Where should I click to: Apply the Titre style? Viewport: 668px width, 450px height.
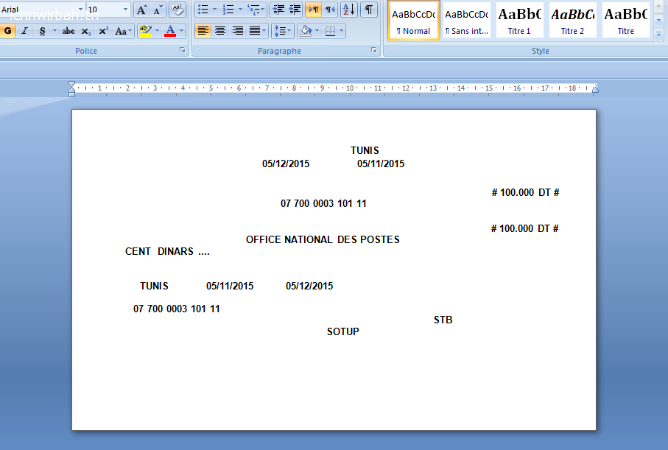625,20
